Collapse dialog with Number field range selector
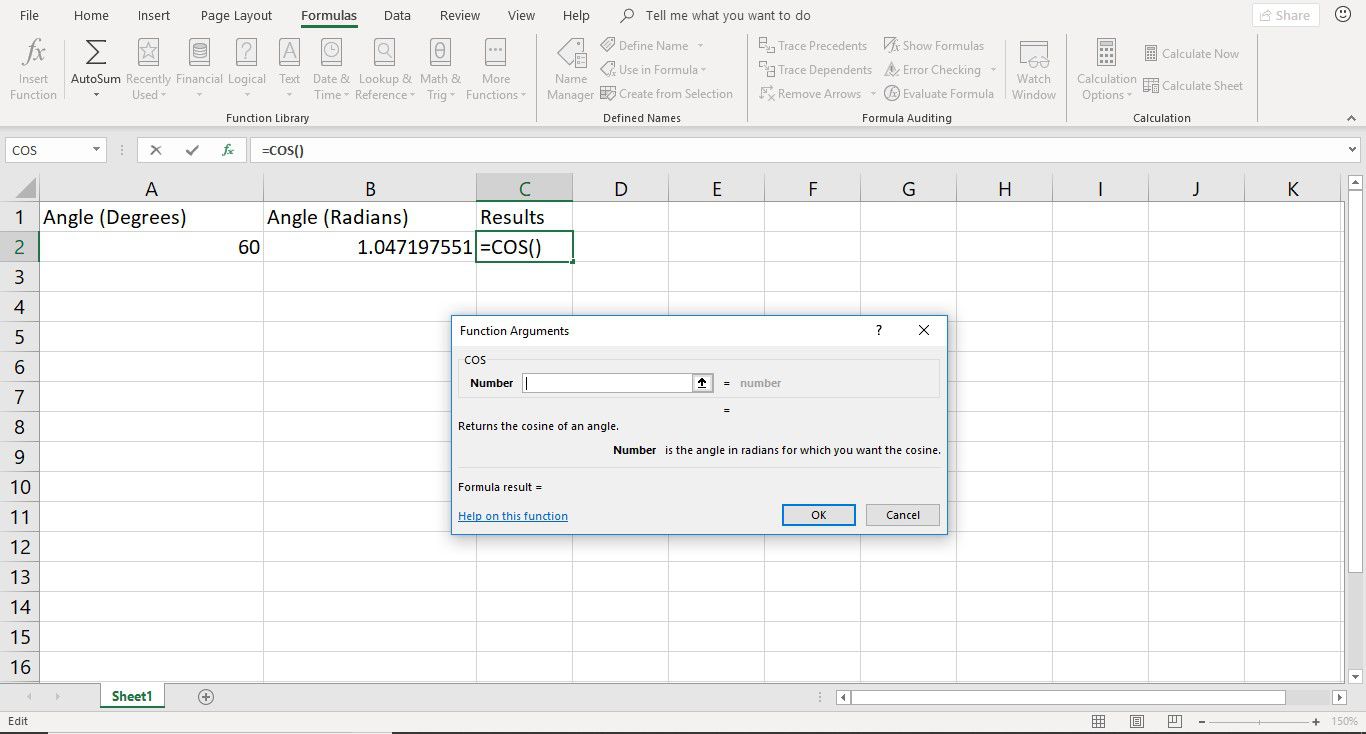Viewport: 1366px width, 734px height. pyautogui.click(x=702, y=383)
